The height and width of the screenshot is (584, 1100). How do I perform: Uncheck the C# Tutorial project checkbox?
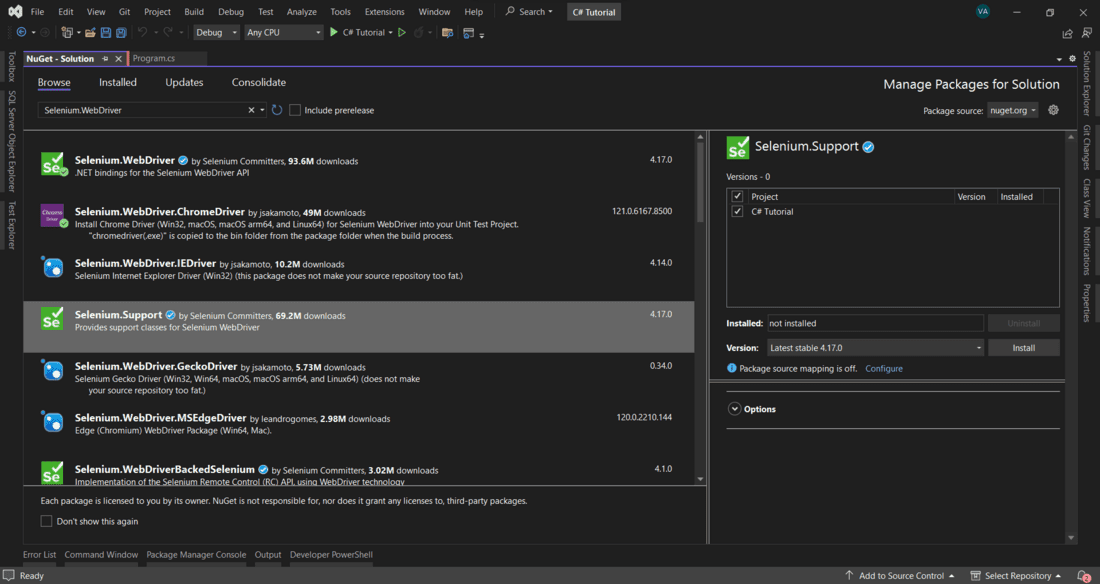click(x=737, y=211)
